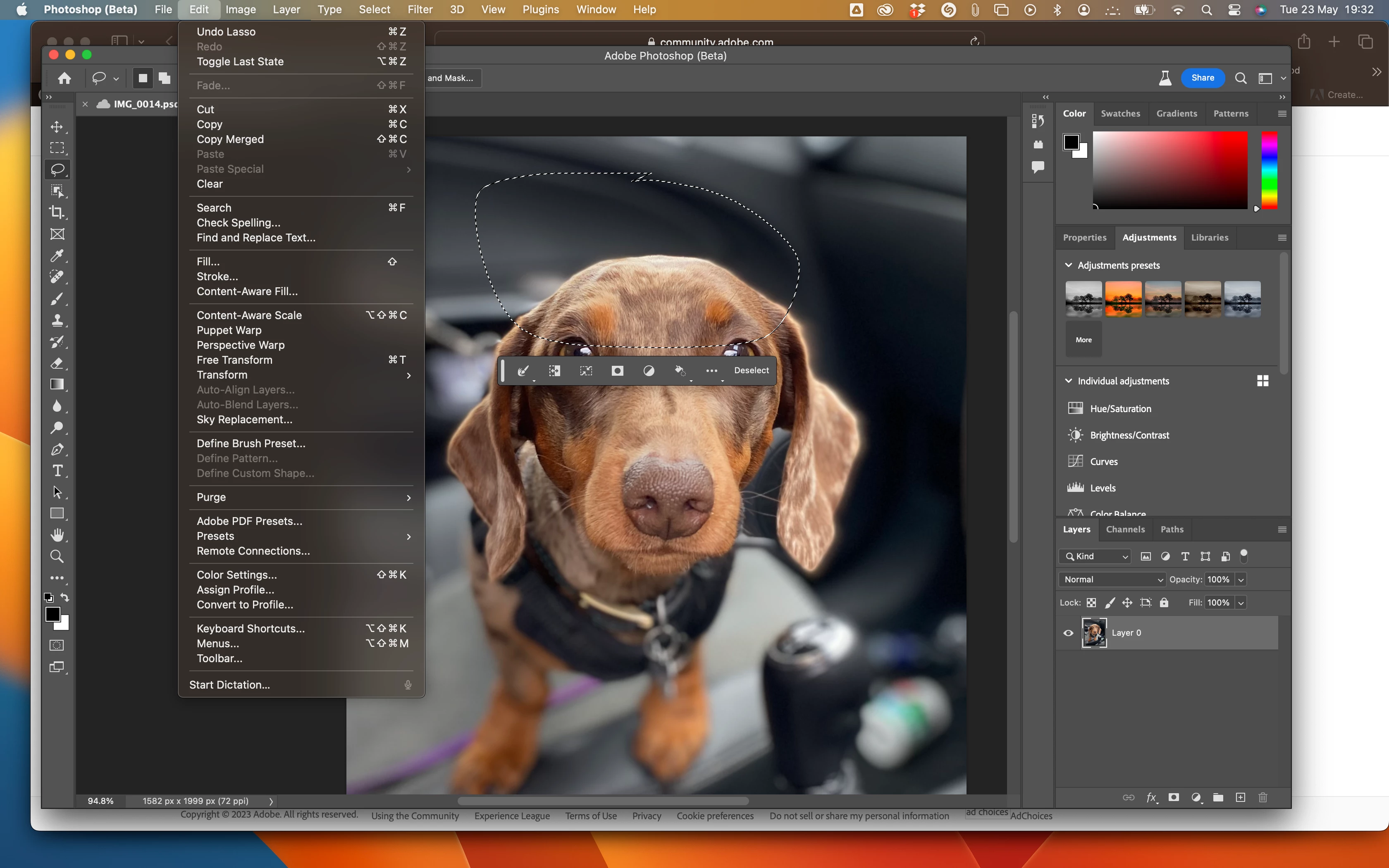Click the delete layer trash icon
1389x868 pixels.
click(x=1263, y=797)
